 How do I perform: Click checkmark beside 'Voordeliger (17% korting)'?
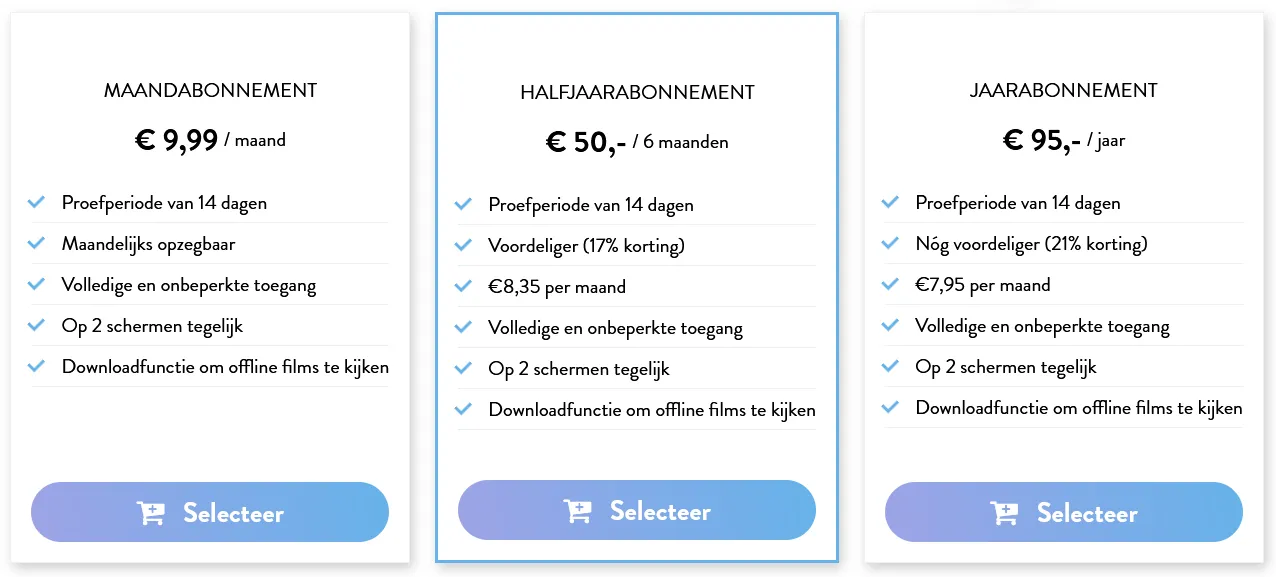(463, 245)
